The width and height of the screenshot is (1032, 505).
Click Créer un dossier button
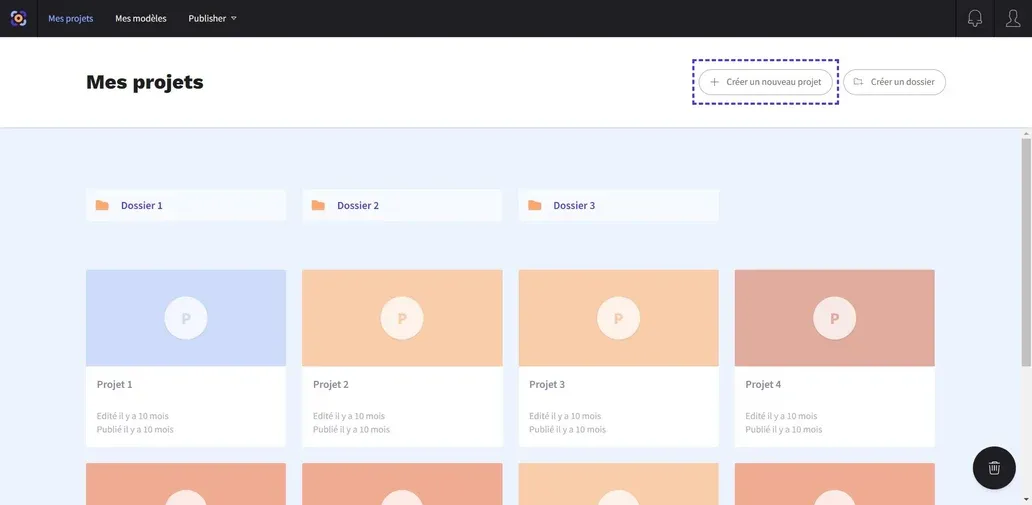pos(894,82)
